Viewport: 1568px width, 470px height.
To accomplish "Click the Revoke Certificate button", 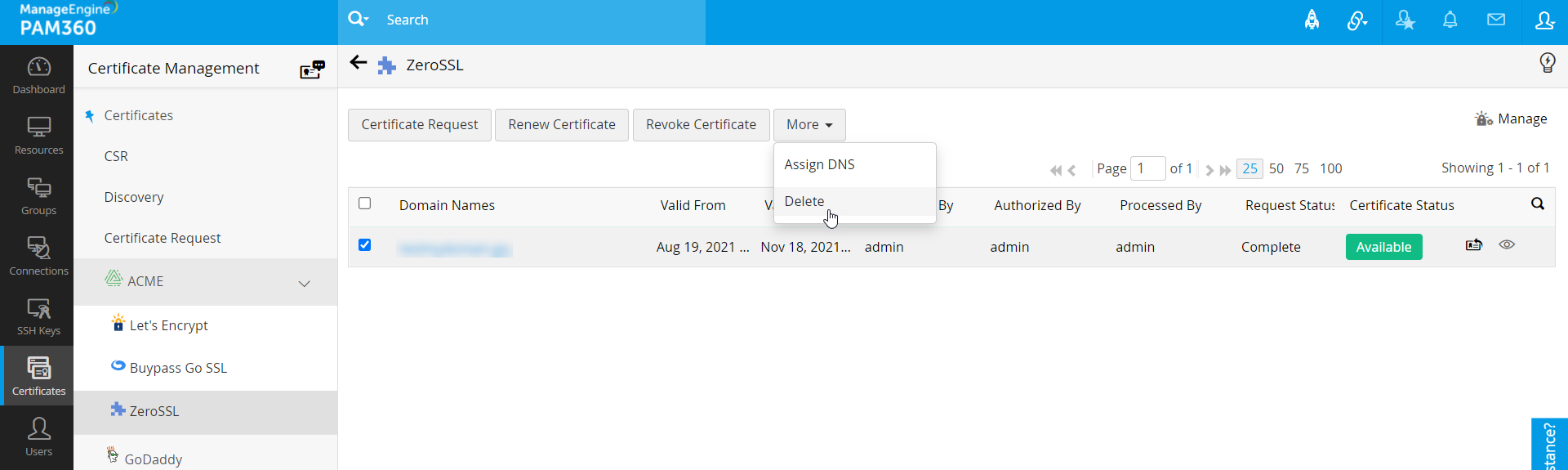I will [701, 124].
